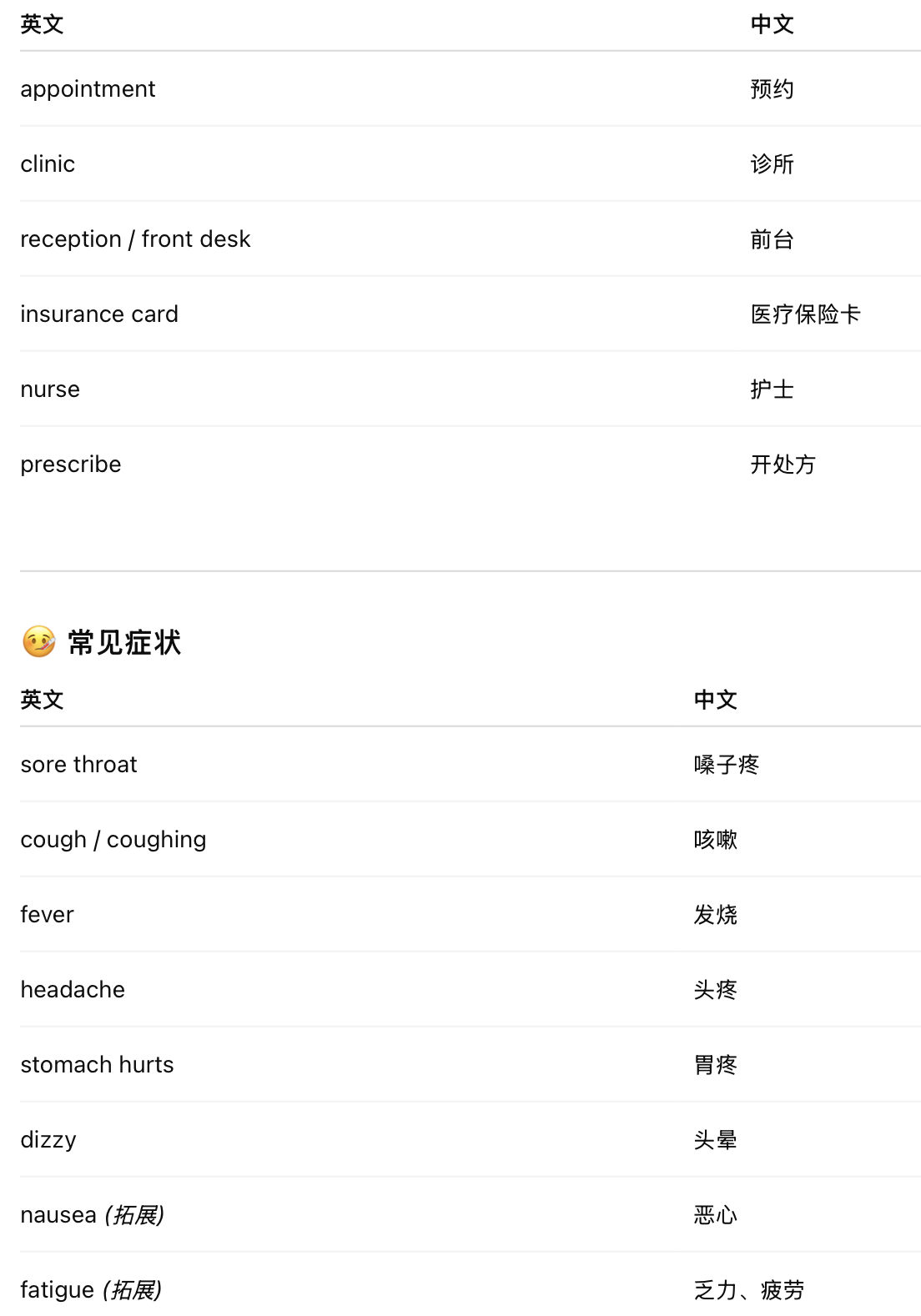
Task: Select the 'cough / coughing' cell
Action: coord(113,840)
